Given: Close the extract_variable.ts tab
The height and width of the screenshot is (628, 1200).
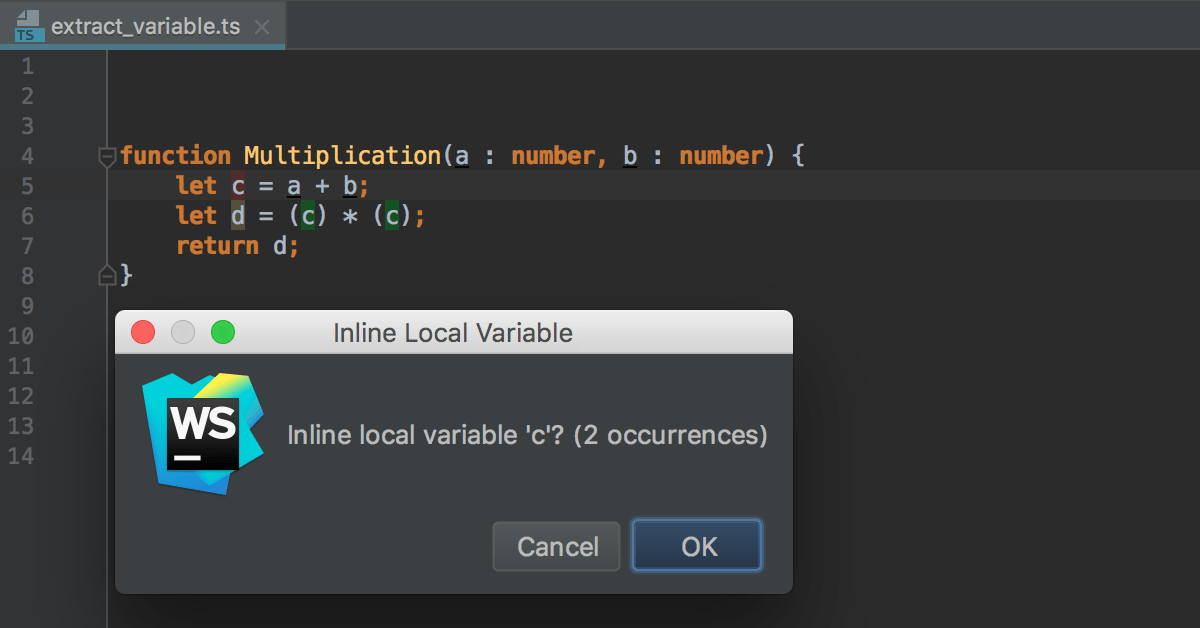Looking at the screenshot, I should tap(262, 26).
